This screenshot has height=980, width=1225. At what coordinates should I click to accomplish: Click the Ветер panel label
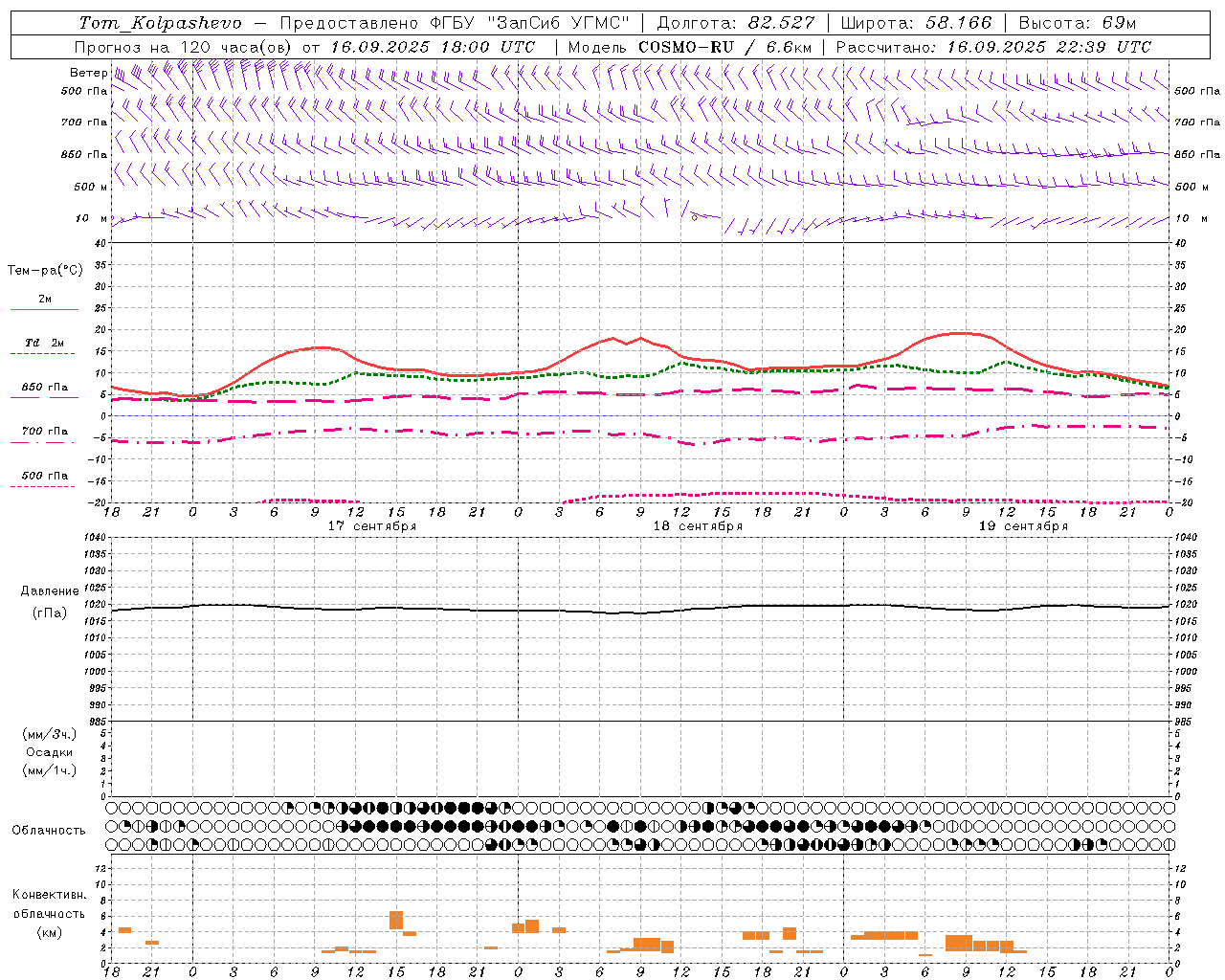[x=89, y=73]
